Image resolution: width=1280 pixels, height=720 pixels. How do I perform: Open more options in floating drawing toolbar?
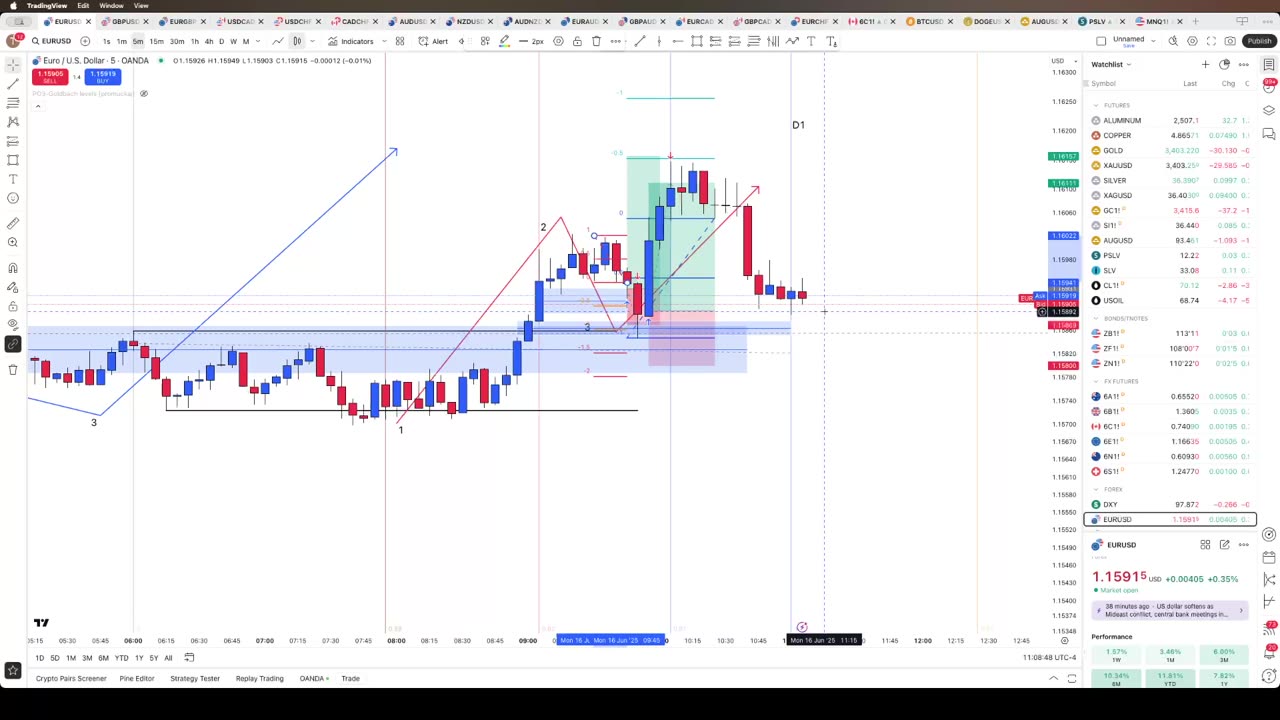pos(615,41)
